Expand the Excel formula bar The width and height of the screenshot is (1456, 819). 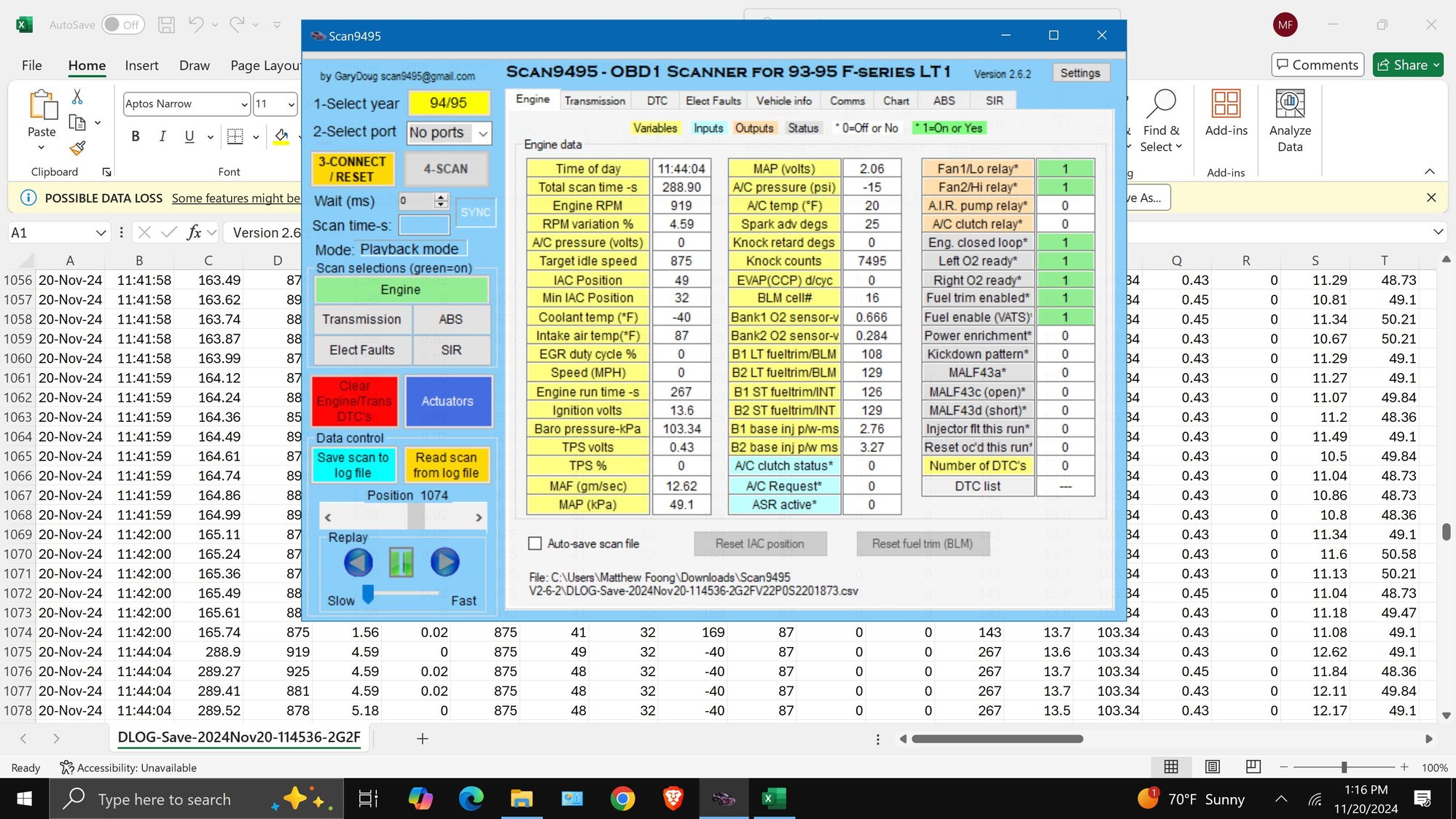(x=1438, y=232)
